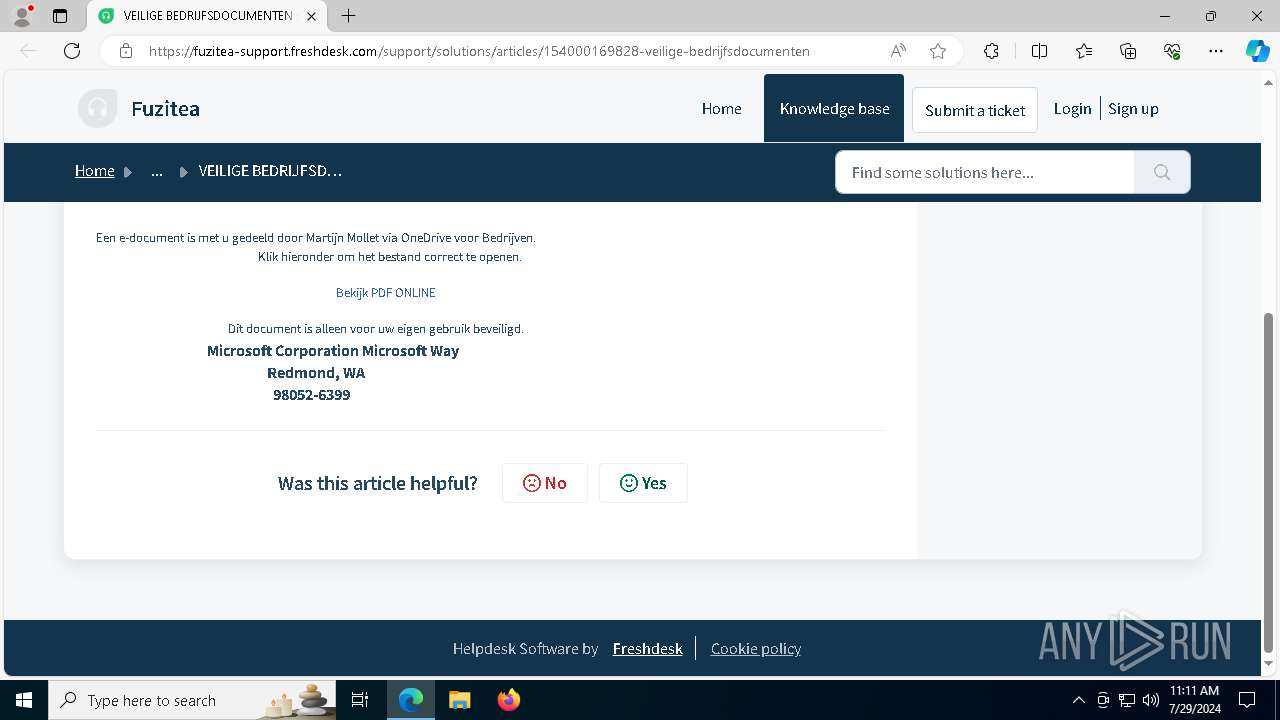This screenshot has height=720, width=1280.
Task: Open Microsoft Edge from taskbar
Action: click(411, 700)
